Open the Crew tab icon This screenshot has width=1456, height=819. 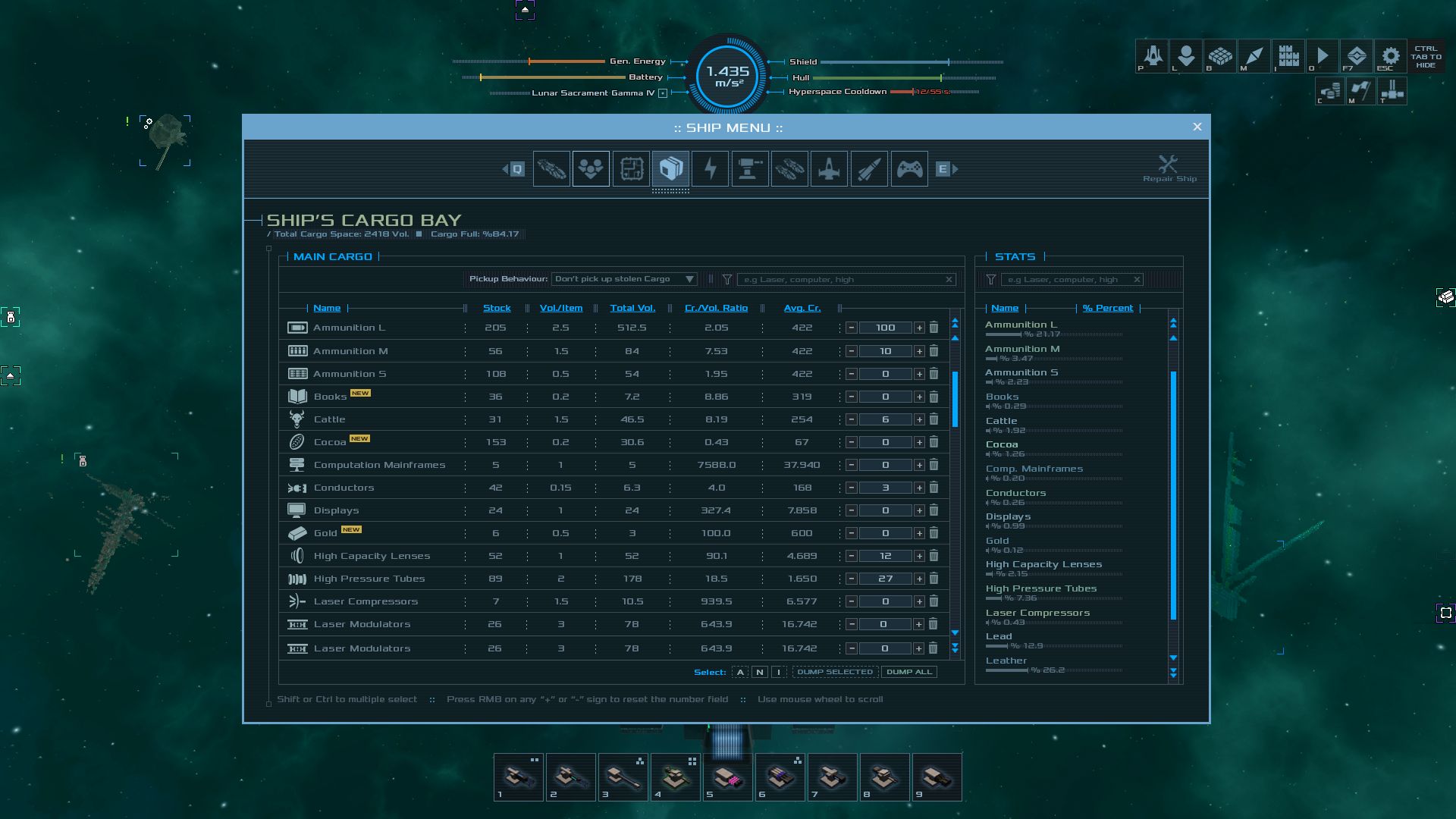[x=591, y=168]
